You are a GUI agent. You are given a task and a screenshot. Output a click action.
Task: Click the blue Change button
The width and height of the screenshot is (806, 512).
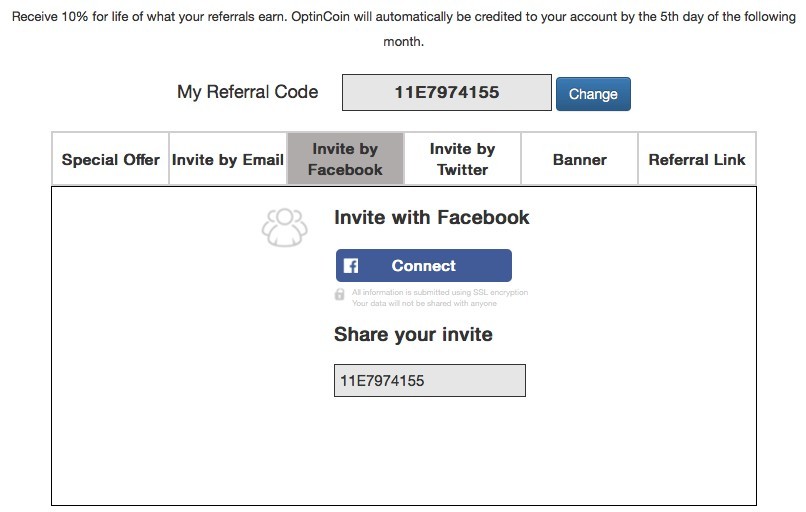(x=593, y=94)
